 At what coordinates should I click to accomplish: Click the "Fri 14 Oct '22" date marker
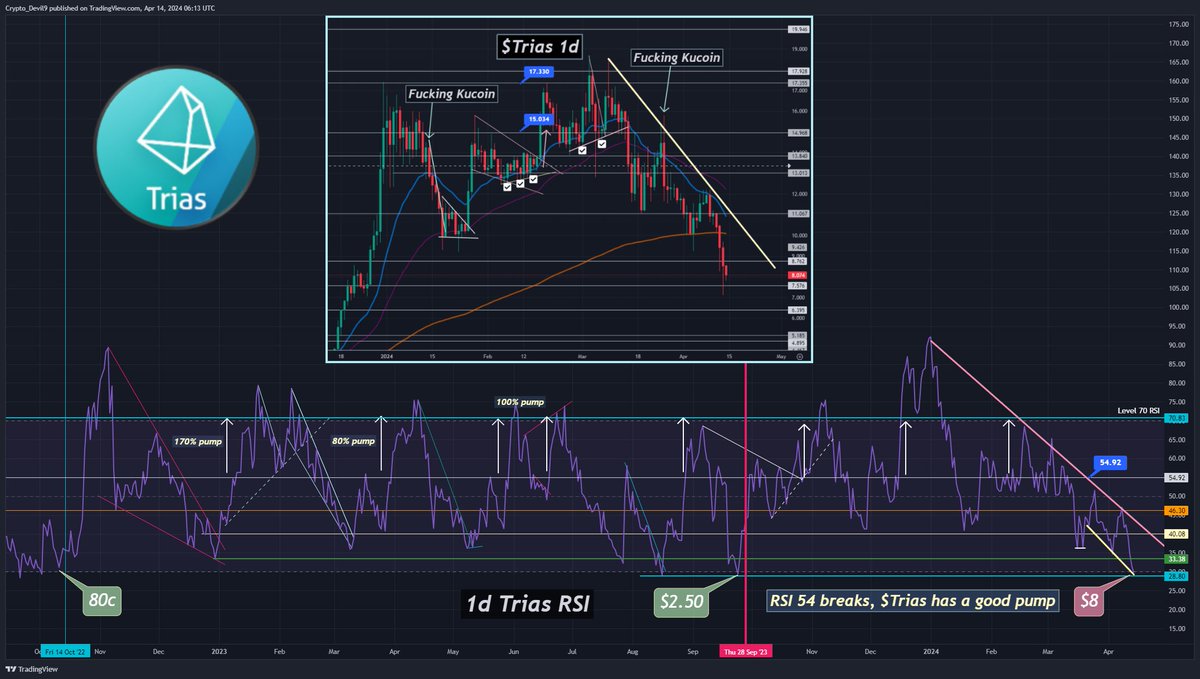coord(66,649)
